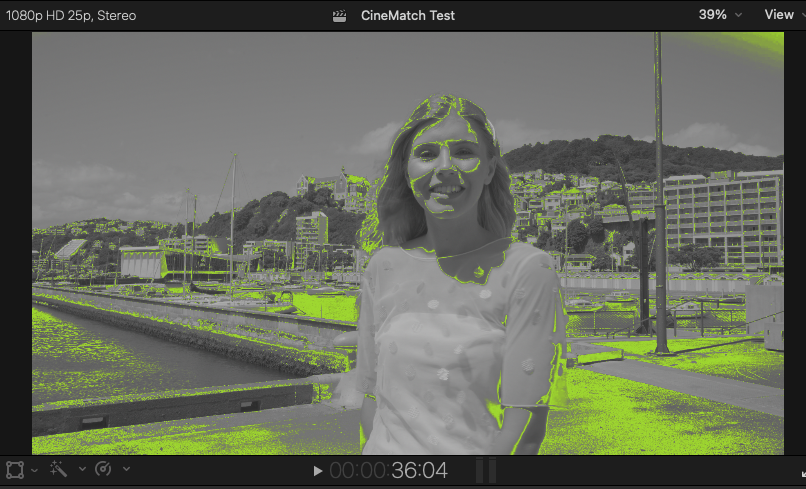The image size is (806, 489).
Task: Click the woman's face in the viewer
Action: (x=441, y=165)
